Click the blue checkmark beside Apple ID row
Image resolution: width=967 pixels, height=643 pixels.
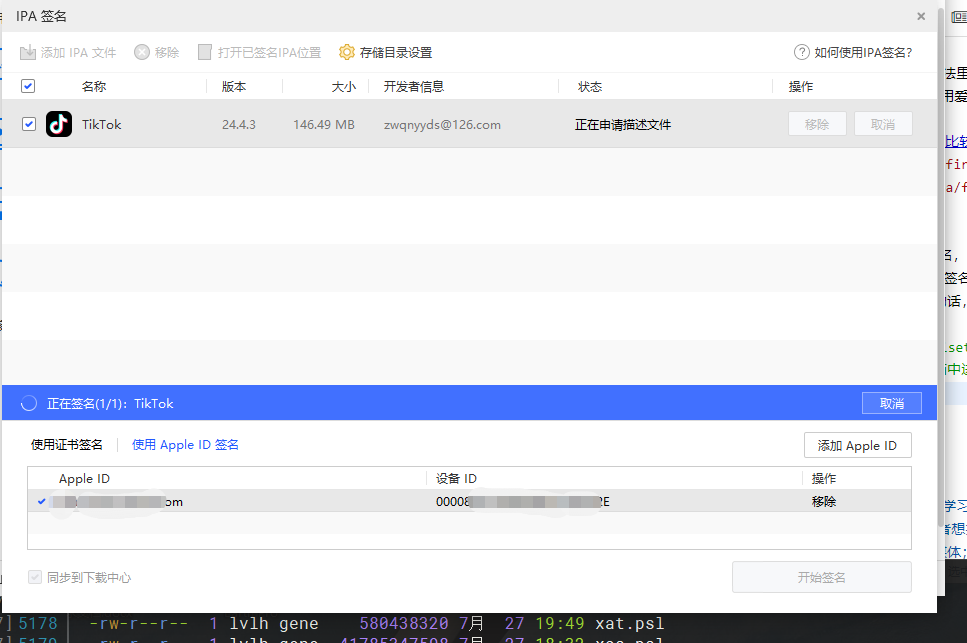(x=41, y=501)
